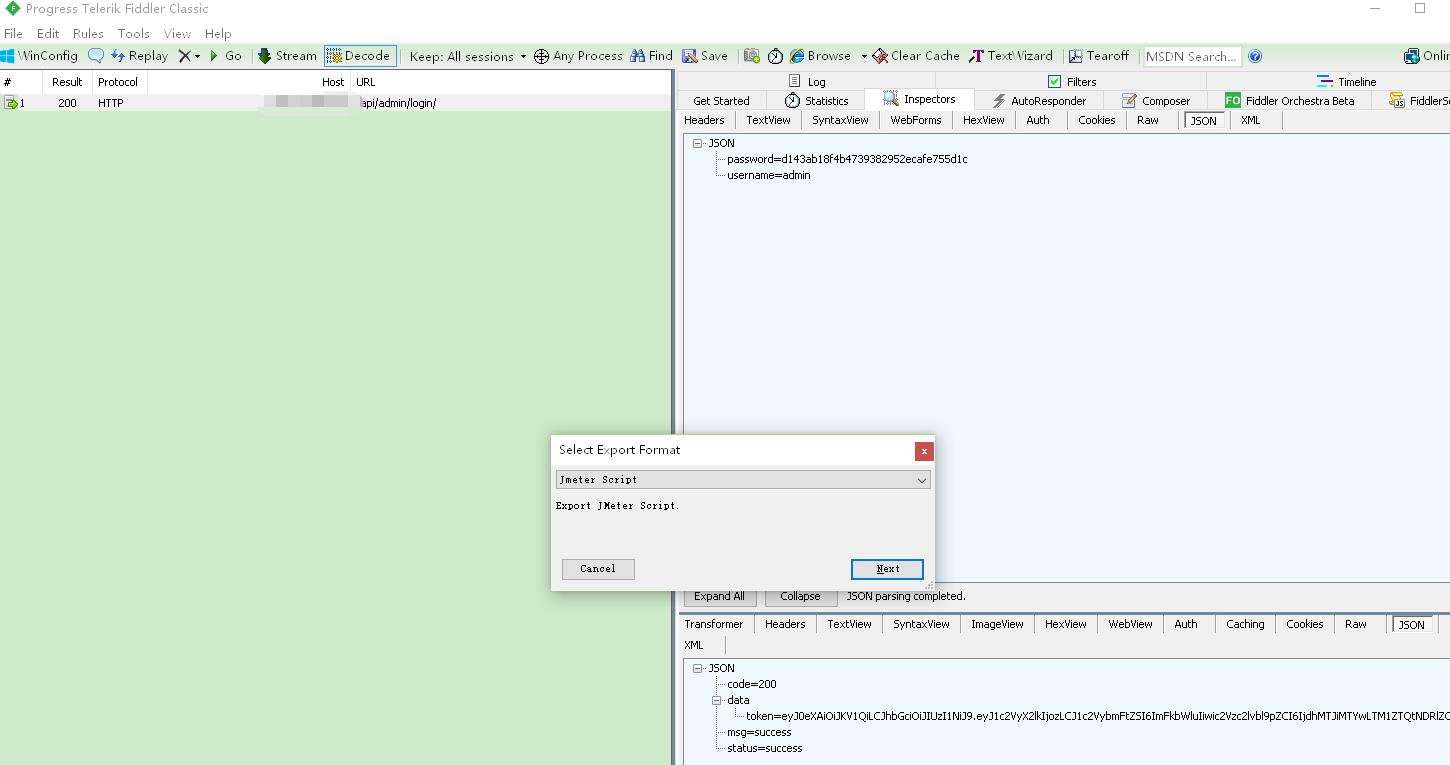The height and width of the screenshot is (765, 1450).
Task: Open the Fiddler Orchestra Beta tab
Action: [x=1290, y=101]
